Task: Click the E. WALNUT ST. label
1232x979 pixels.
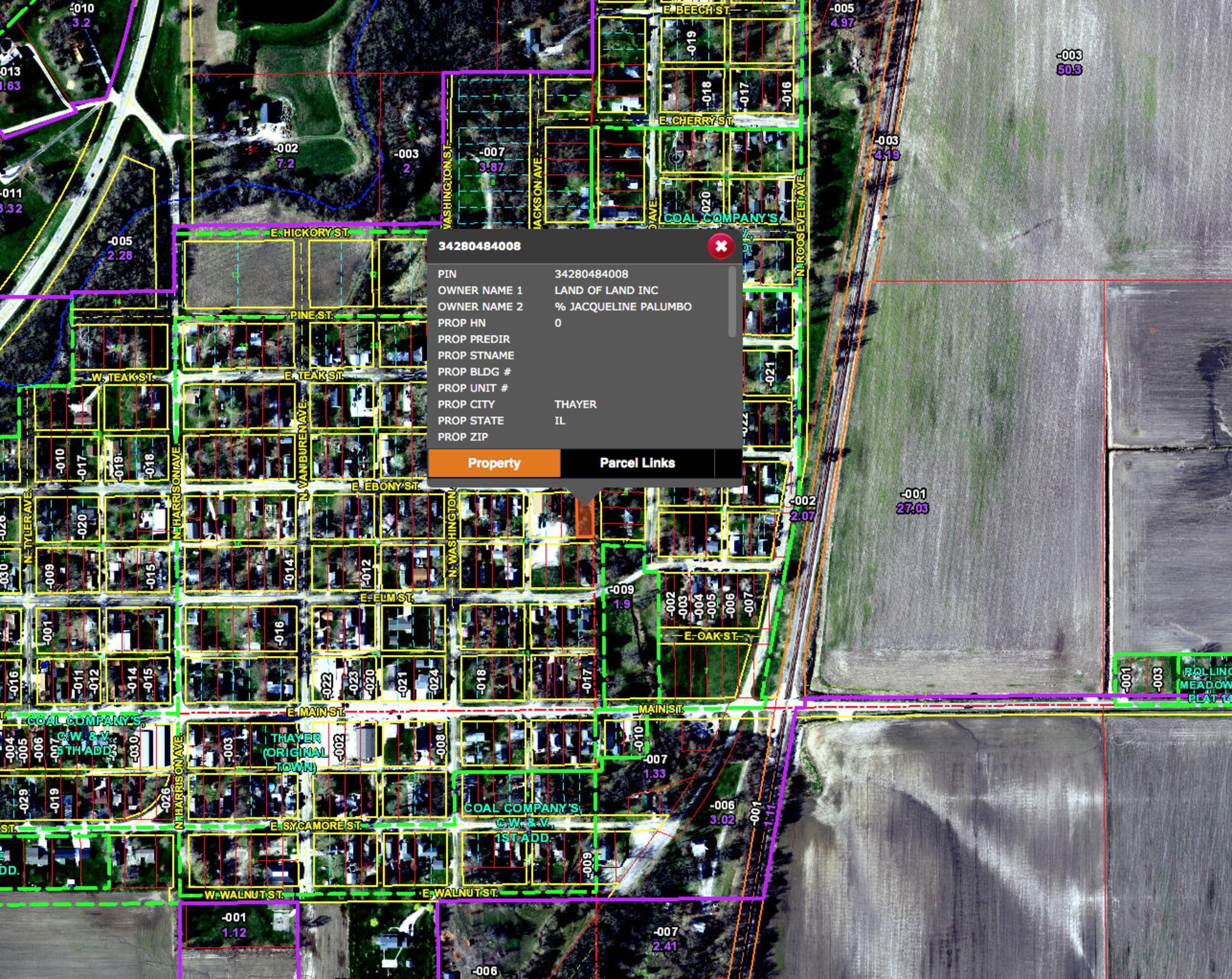Action: click(x=459, y=893)
